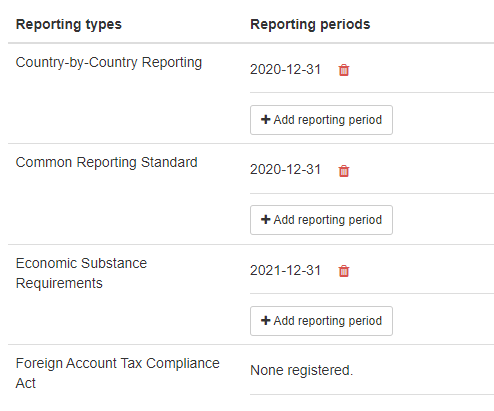This screenshot has width=494, height=411.
Task: Click the 2020-12-31 date for Common Reporting Standard
Action: coord(285,169)
